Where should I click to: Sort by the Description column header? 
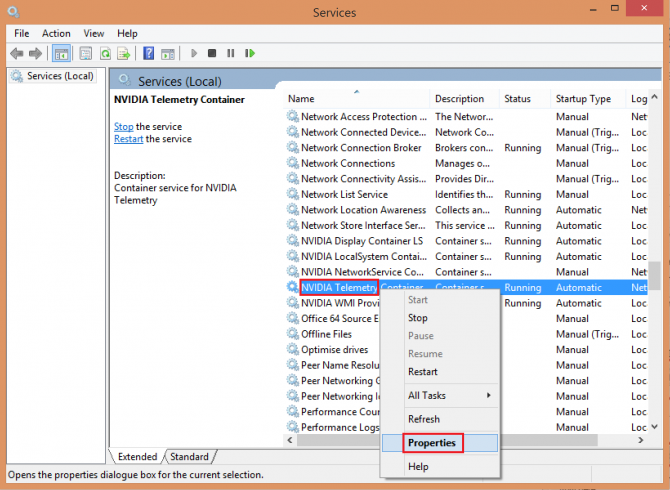click(x=464, y=99)
